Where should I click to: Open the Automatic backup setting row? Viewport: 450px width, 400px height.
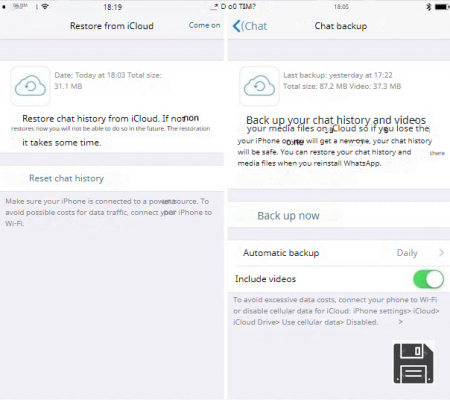coord(339,253)
